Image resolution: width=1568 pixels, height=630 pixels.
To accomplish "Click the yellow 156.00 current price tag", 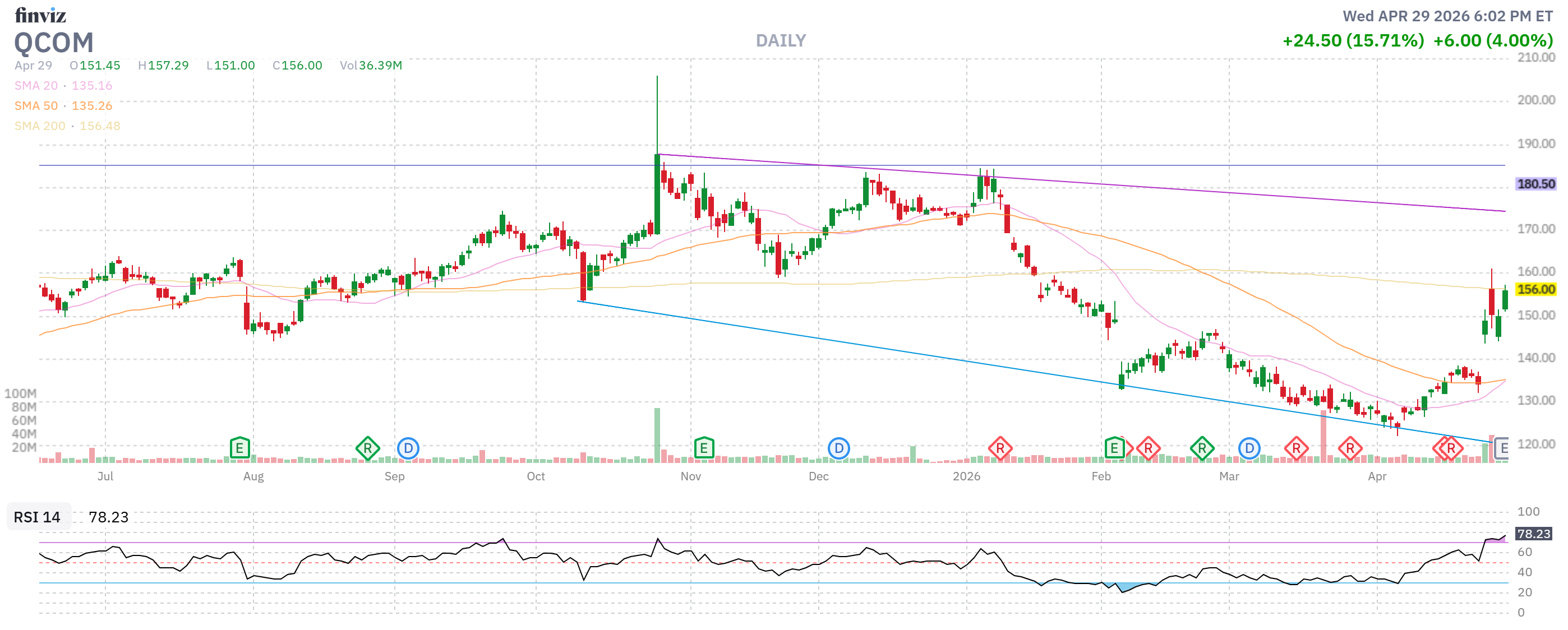I will [x=1535, y=289].
